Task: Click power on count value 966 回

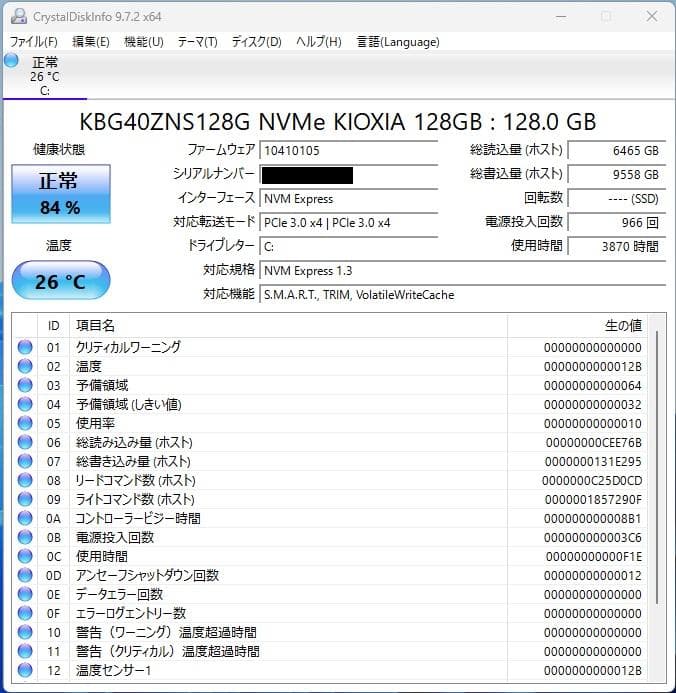Action: (616, 223)
